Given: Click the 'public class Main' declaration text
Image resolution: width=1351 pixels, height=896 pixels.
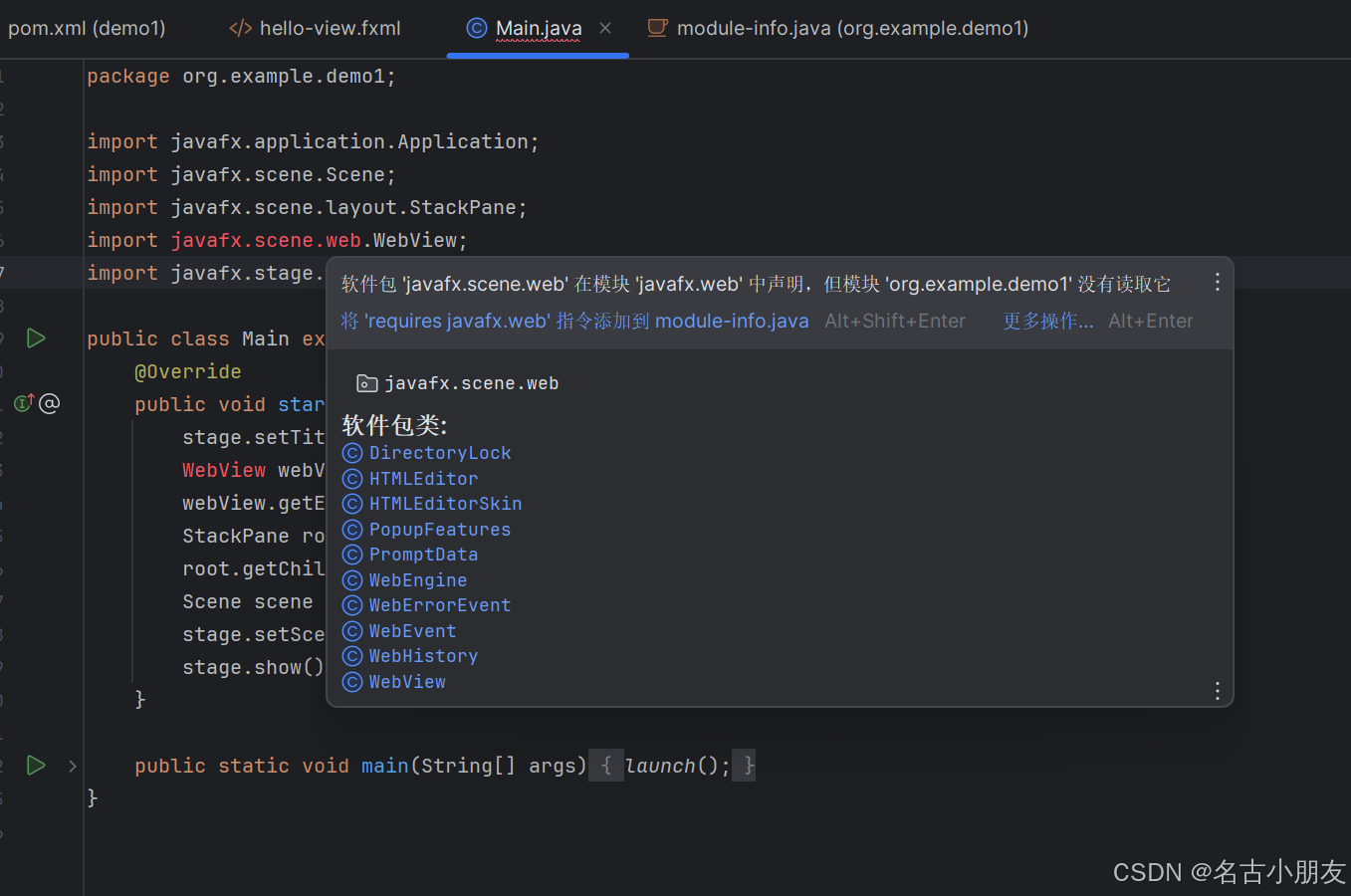Looking at the screenshot, I should (188, 338).
